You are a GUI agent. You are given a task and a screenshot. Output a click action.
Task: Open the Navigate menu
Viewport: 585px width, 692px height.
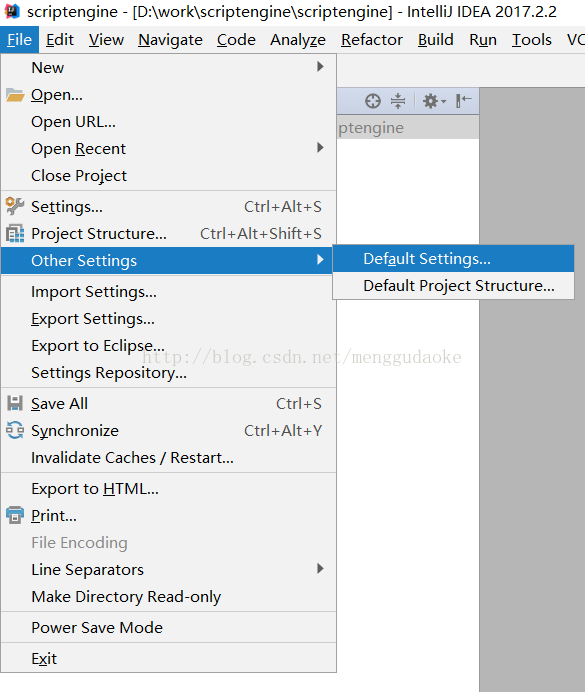170,40
